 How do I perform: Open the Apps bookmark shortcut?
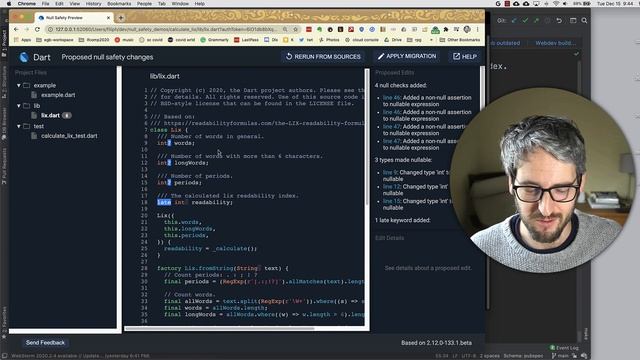point(22,40)
